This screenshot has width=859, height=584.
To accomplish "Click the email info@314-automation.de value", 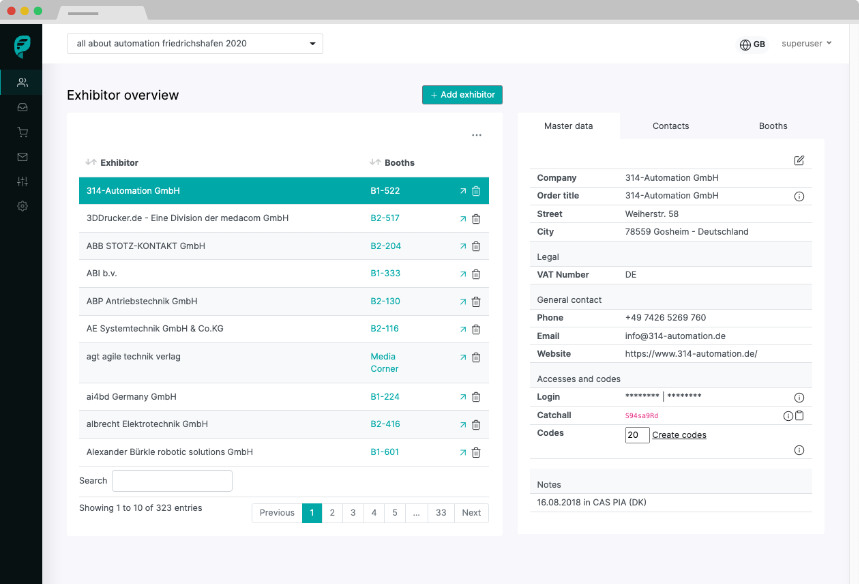I will (675, 336).
